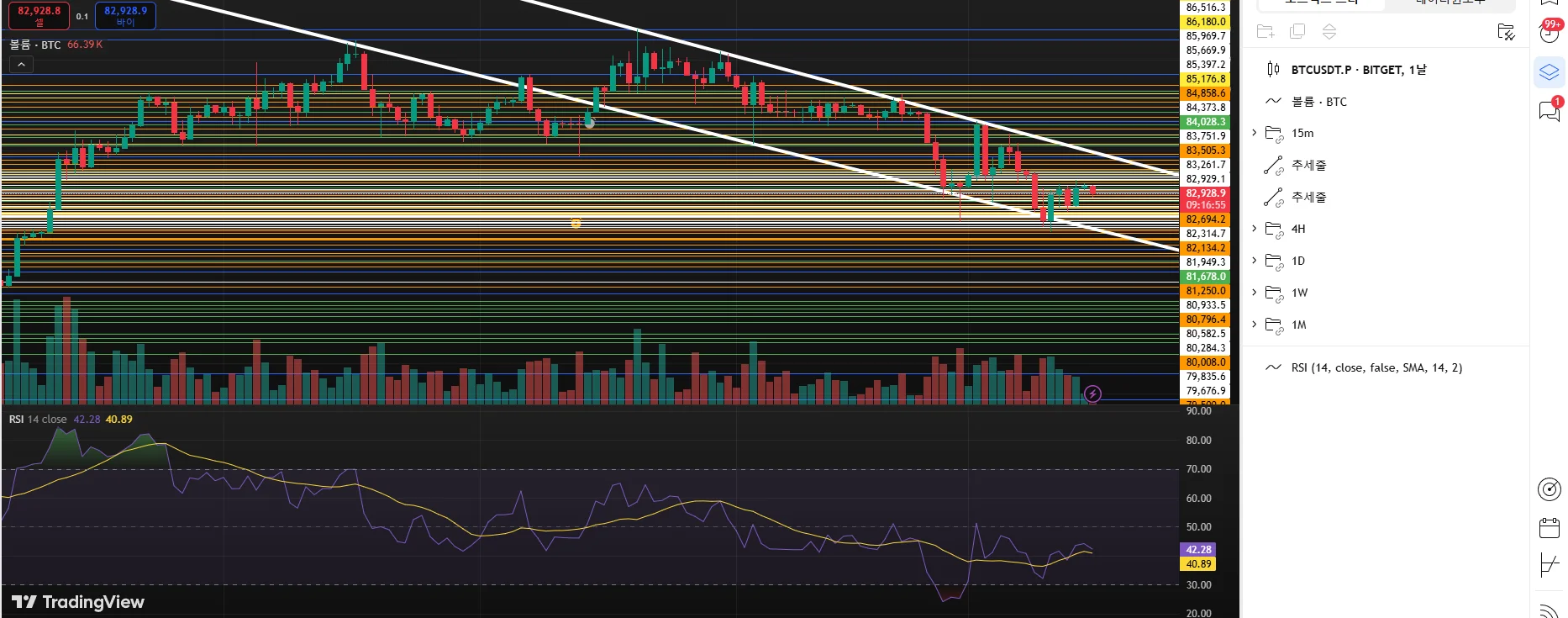Select BTCUSDT.P · BITGET main series row
The width and height of the screenshot is (1568, 618).
click(x=1385, y=70)
